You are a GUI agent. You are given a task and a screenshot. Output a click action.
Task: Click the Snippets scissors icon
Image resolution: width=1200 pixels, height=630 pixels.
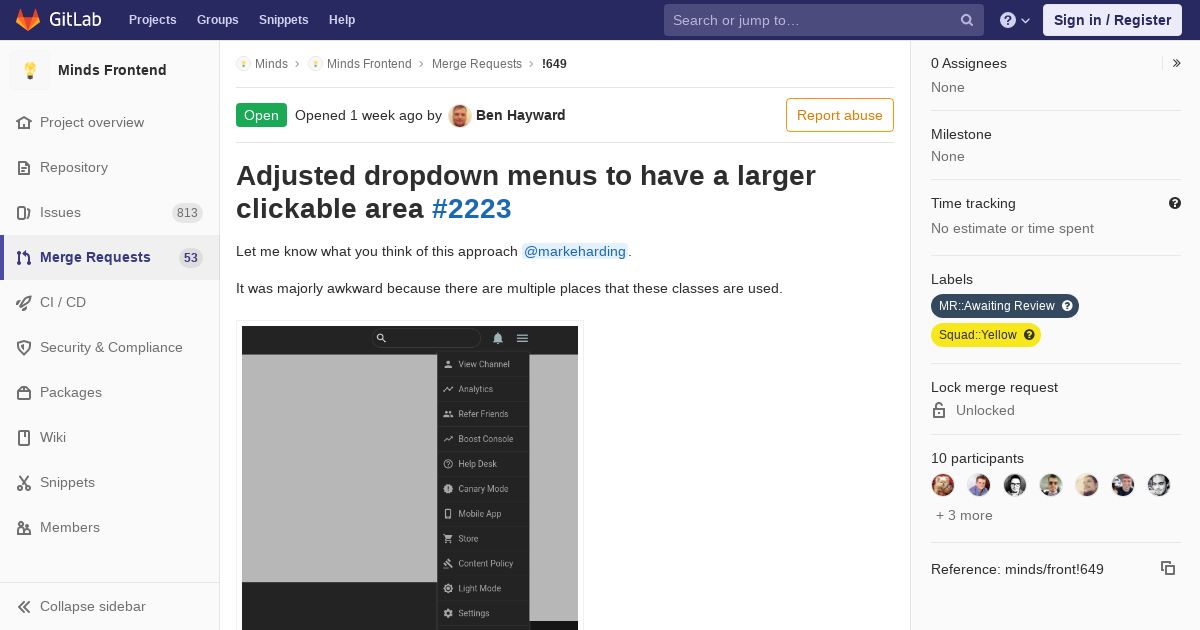[x=24, y=482]
